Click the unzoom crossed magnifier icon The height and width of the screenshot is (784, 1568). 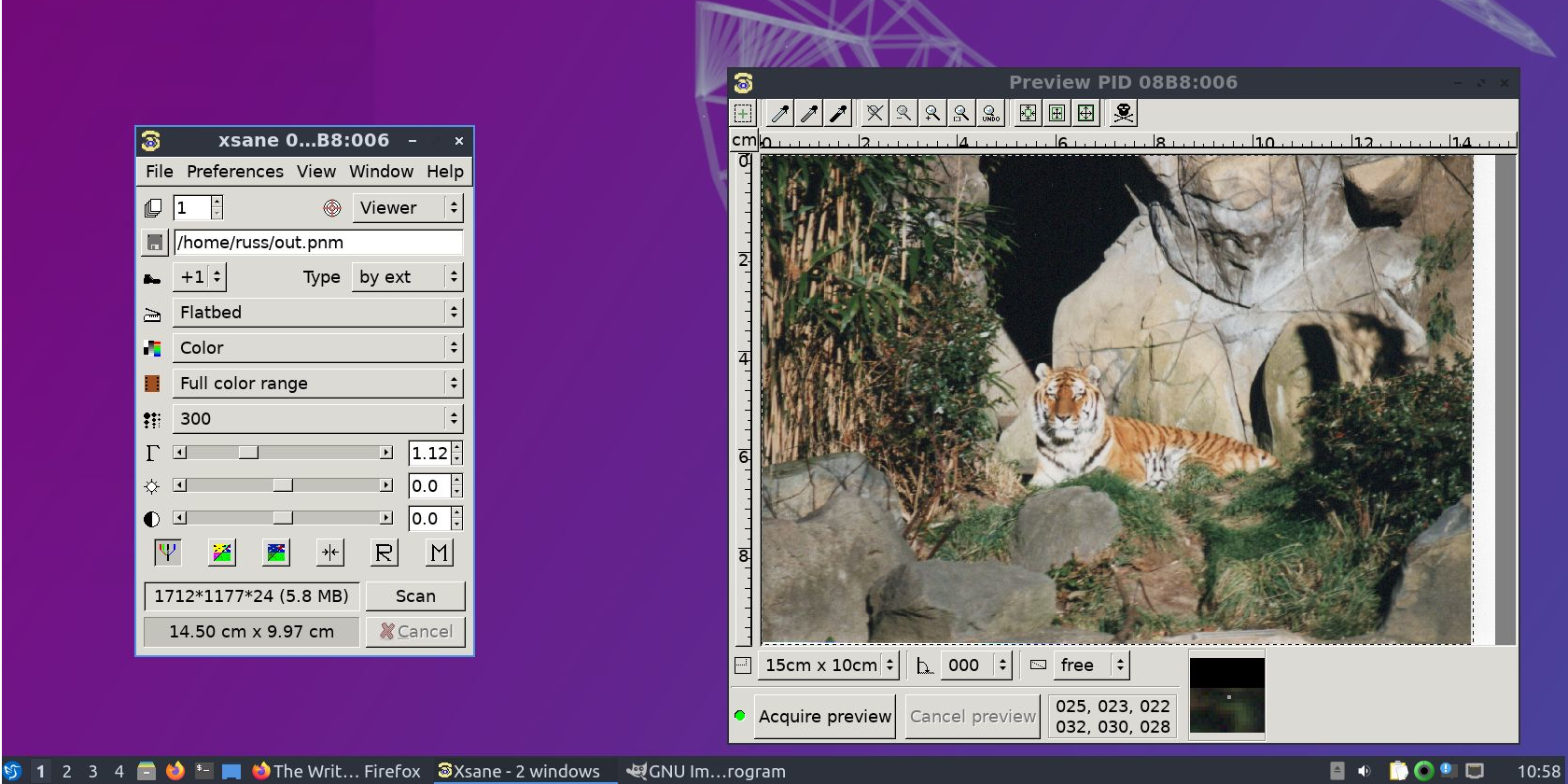(875, 114)
